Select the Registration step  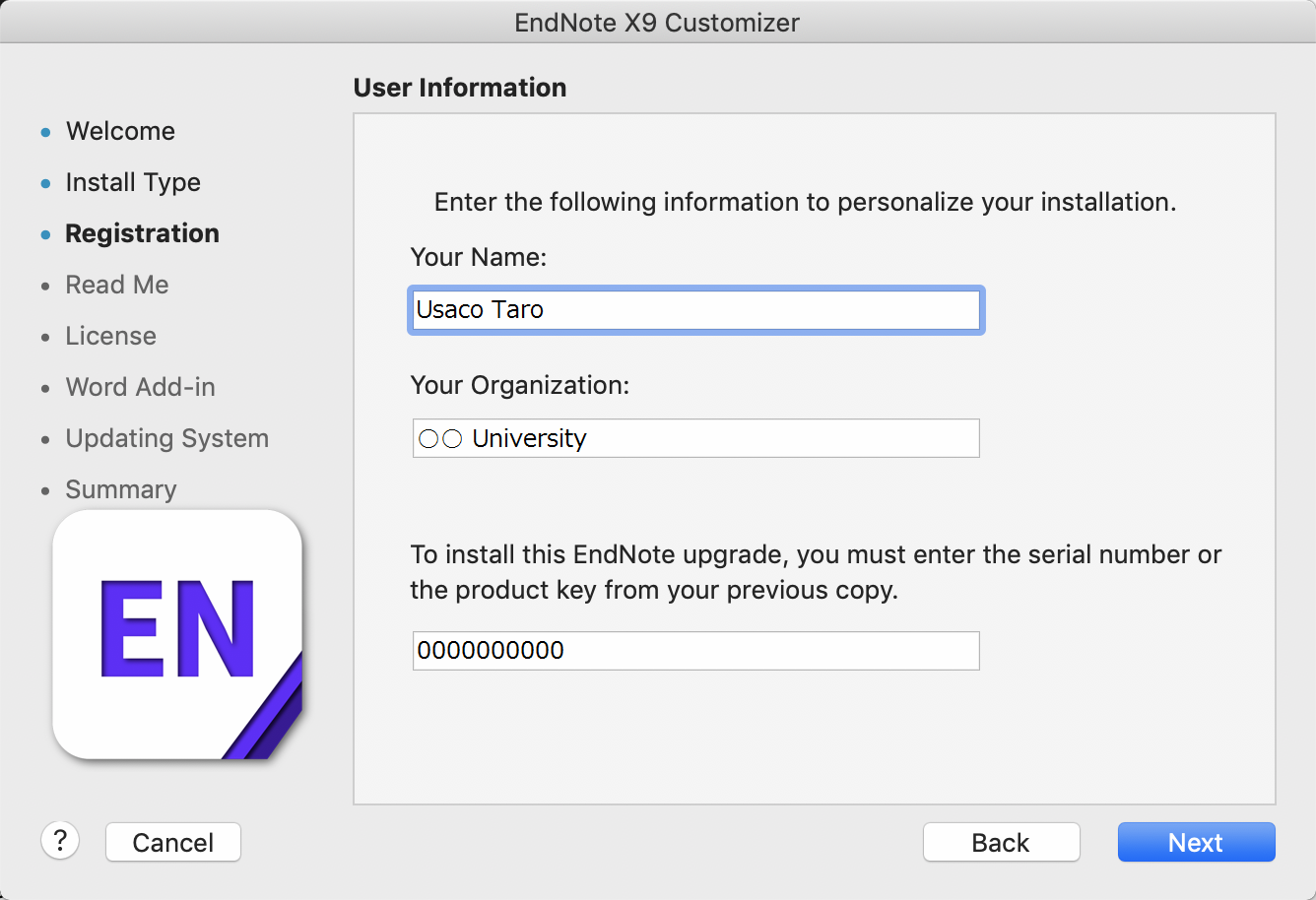142,233
